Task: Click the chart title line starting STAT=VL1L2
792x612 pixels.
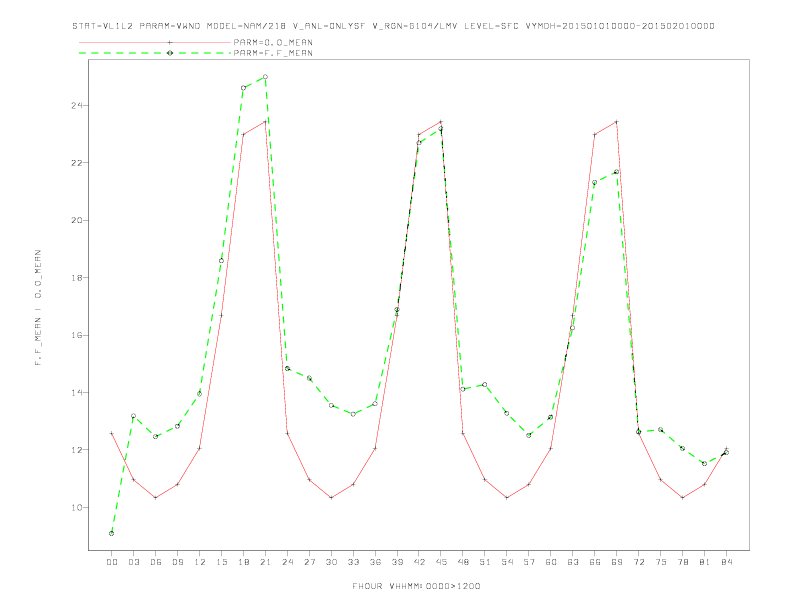Action: [393, 26]
